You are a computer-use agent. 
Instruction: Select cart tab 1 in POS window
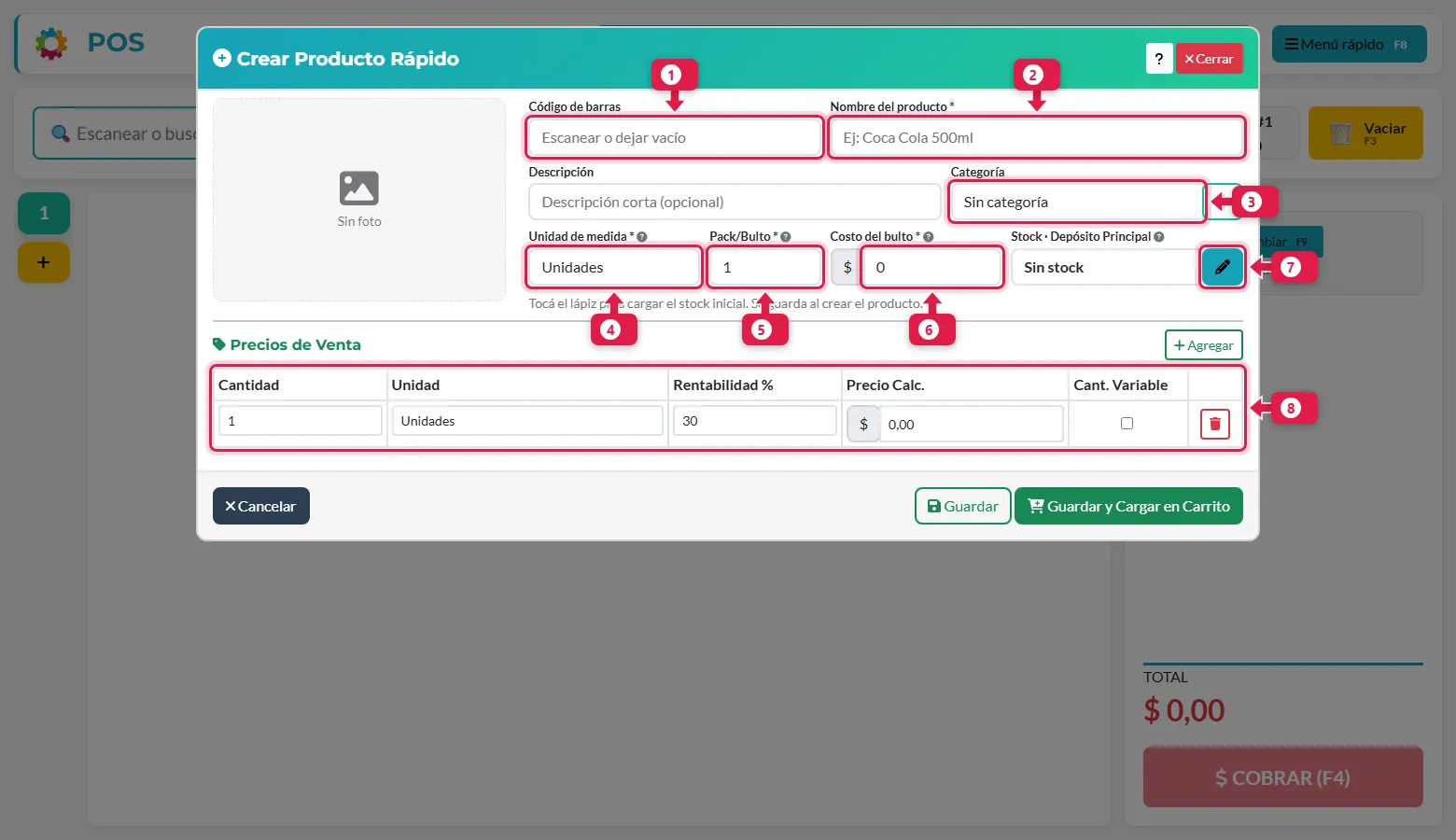click(x=44, y=214)
